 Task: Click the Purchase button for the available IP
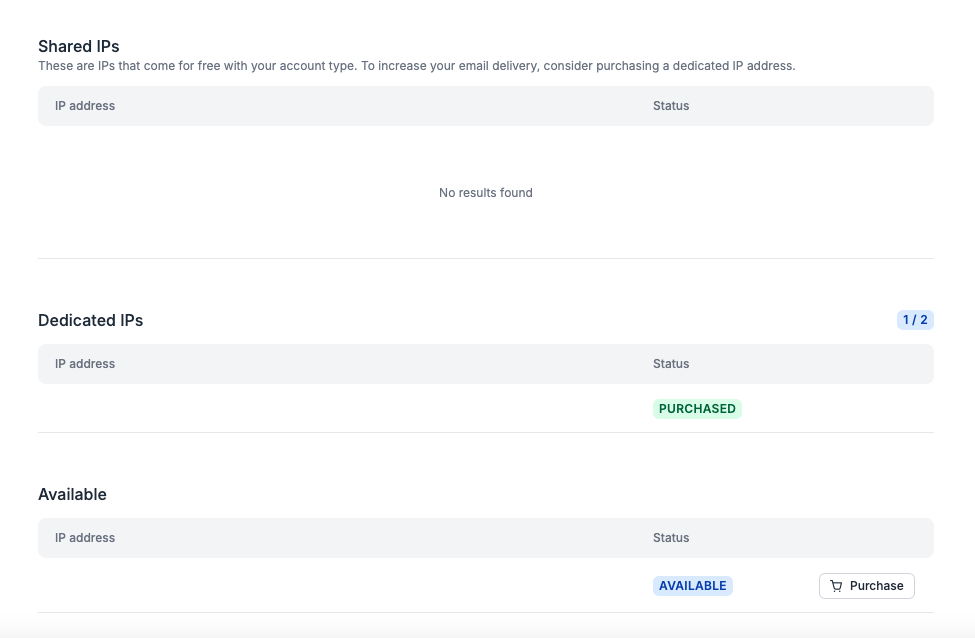867,586
